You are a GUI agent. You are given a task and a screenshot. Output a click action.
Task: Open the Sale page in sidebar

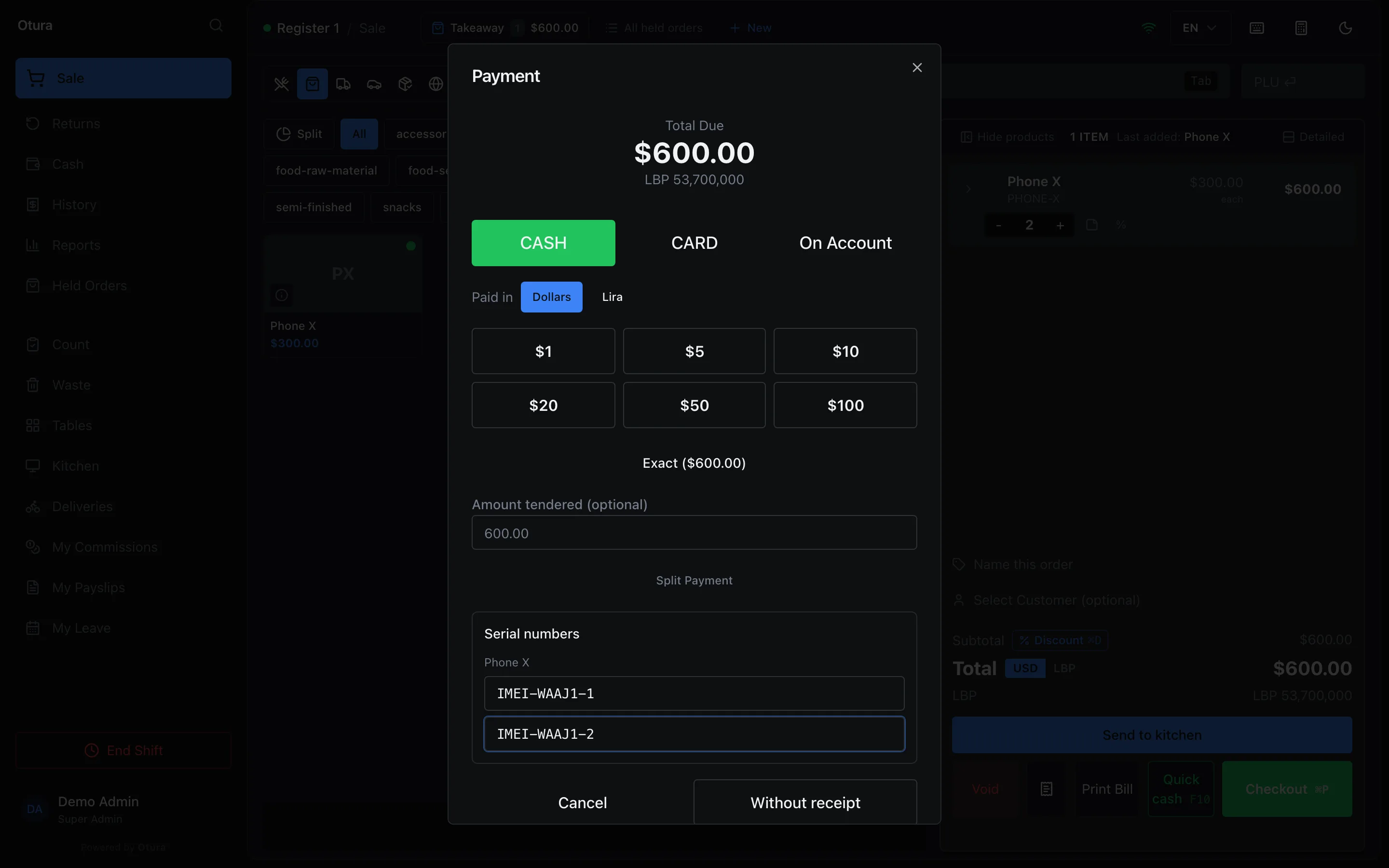pyautogui.click(x=123, y=78)
